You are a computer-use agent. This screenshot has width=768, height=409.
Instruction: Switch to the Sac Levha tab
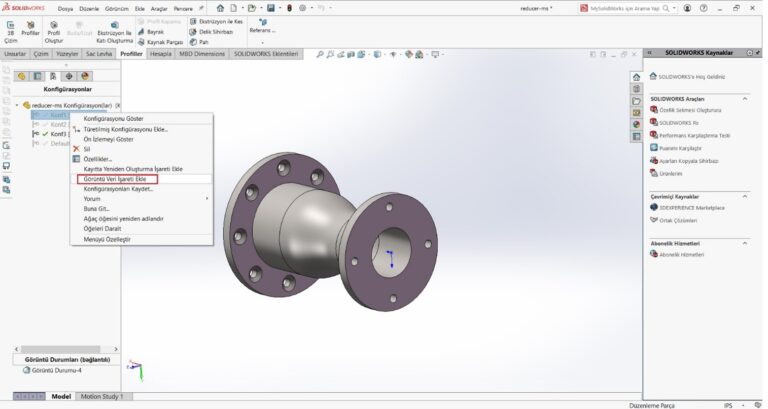coord(98,53)
